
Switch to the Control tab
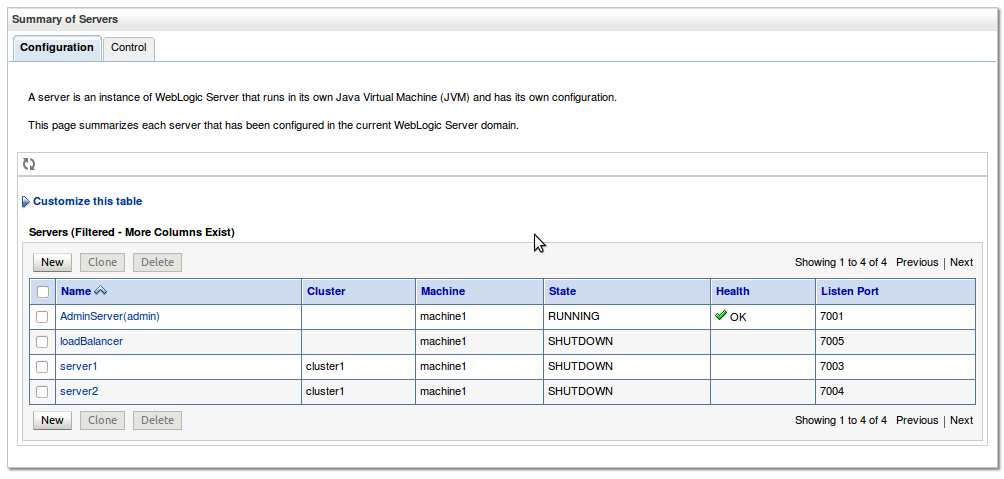129,48
